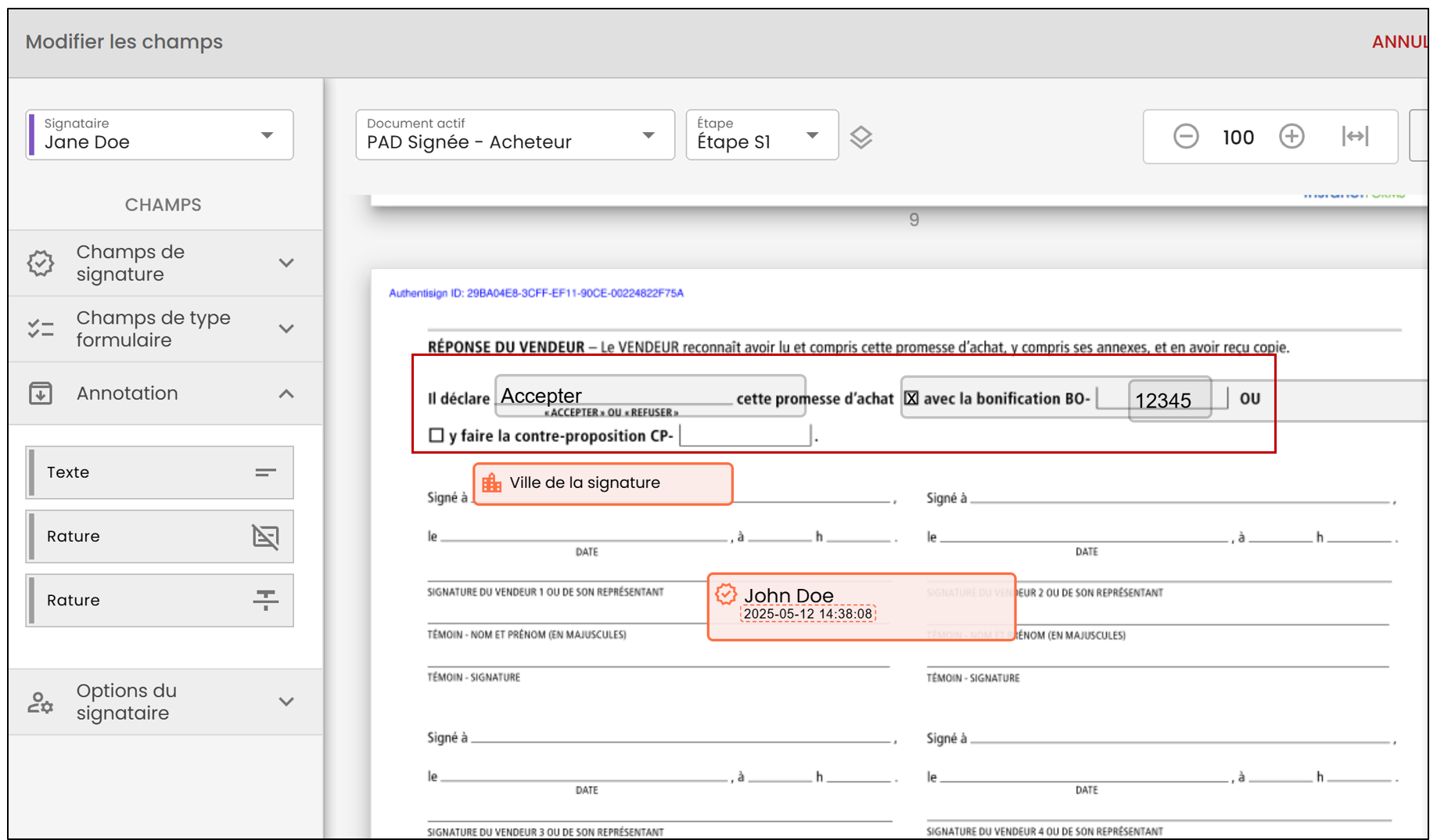Select the Rature crossed-out box annotation
The height and width of the screenshot is (840, 1437).
(x=160, y=537)
